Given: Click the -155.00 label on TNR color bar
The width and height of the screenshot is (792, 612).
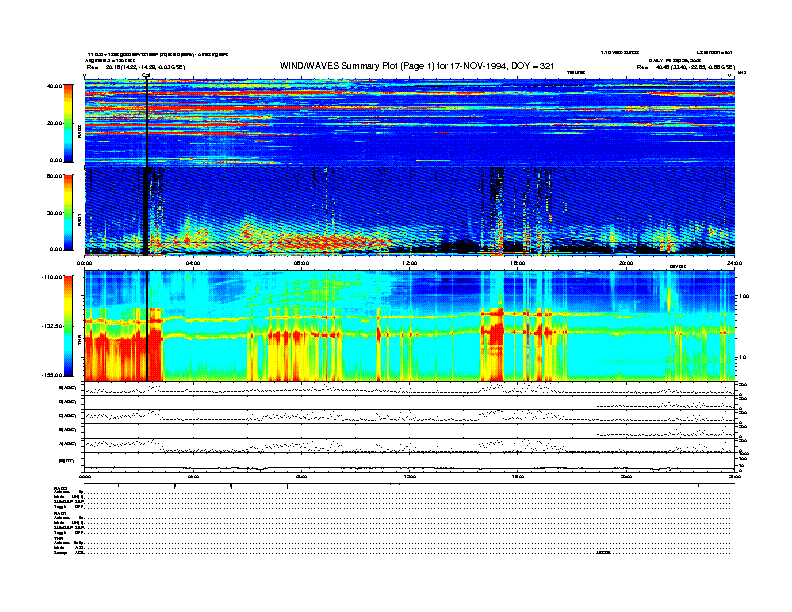Looking at the screenshot, I should (53, 375).
